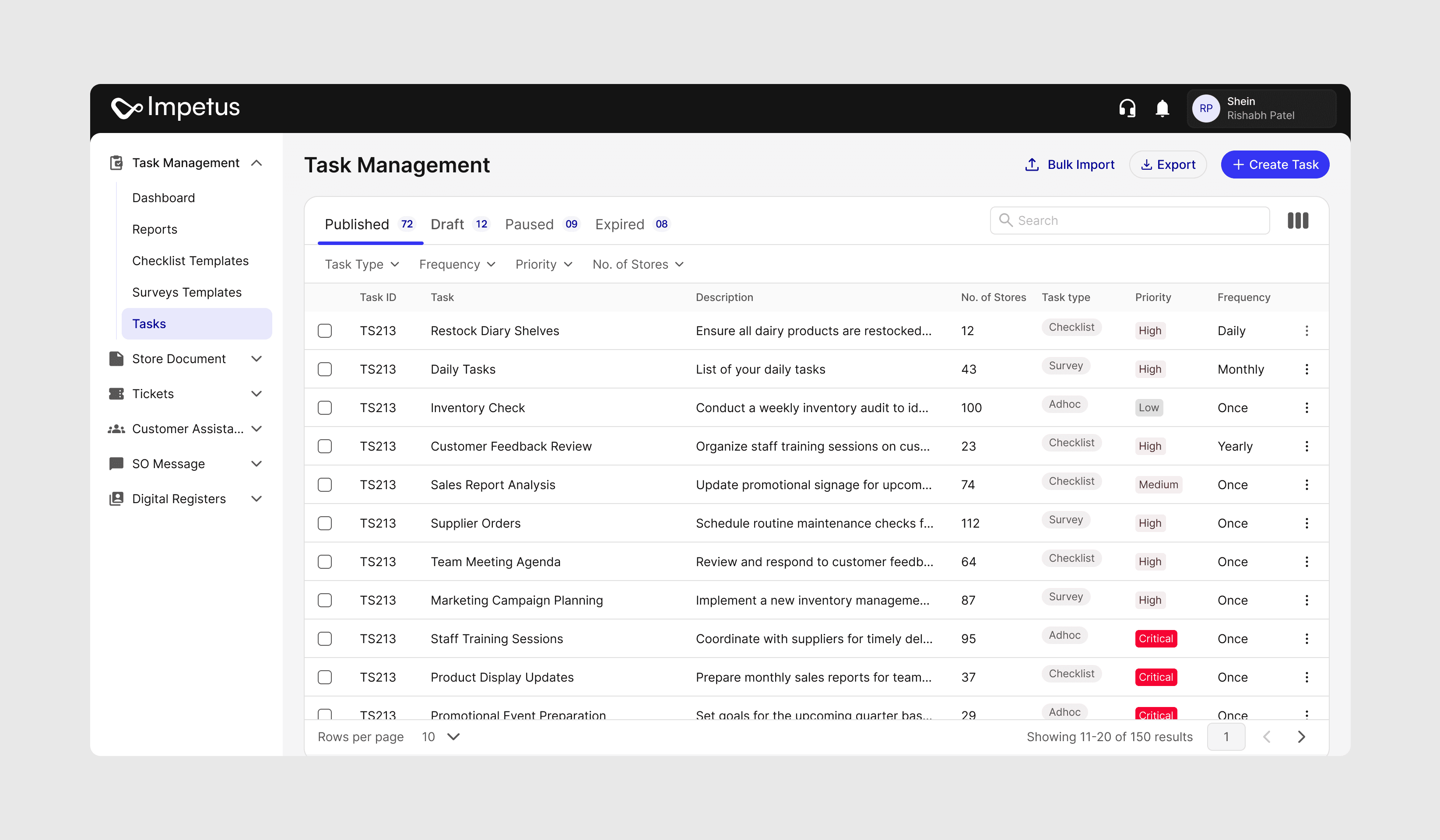Click the RP user avatar
This screenshot has height=840, width=1440.
(1206, 108)
